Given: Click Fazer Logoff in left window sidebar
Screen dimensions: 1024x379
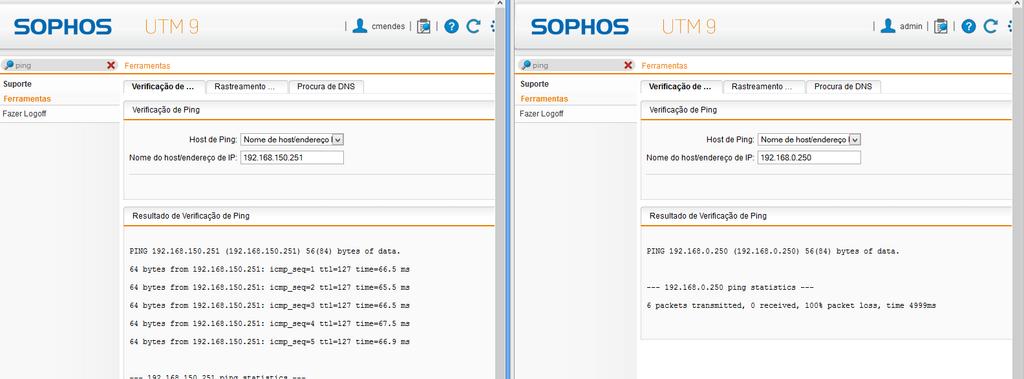Looking at the screenshot, I should (25, 114).
